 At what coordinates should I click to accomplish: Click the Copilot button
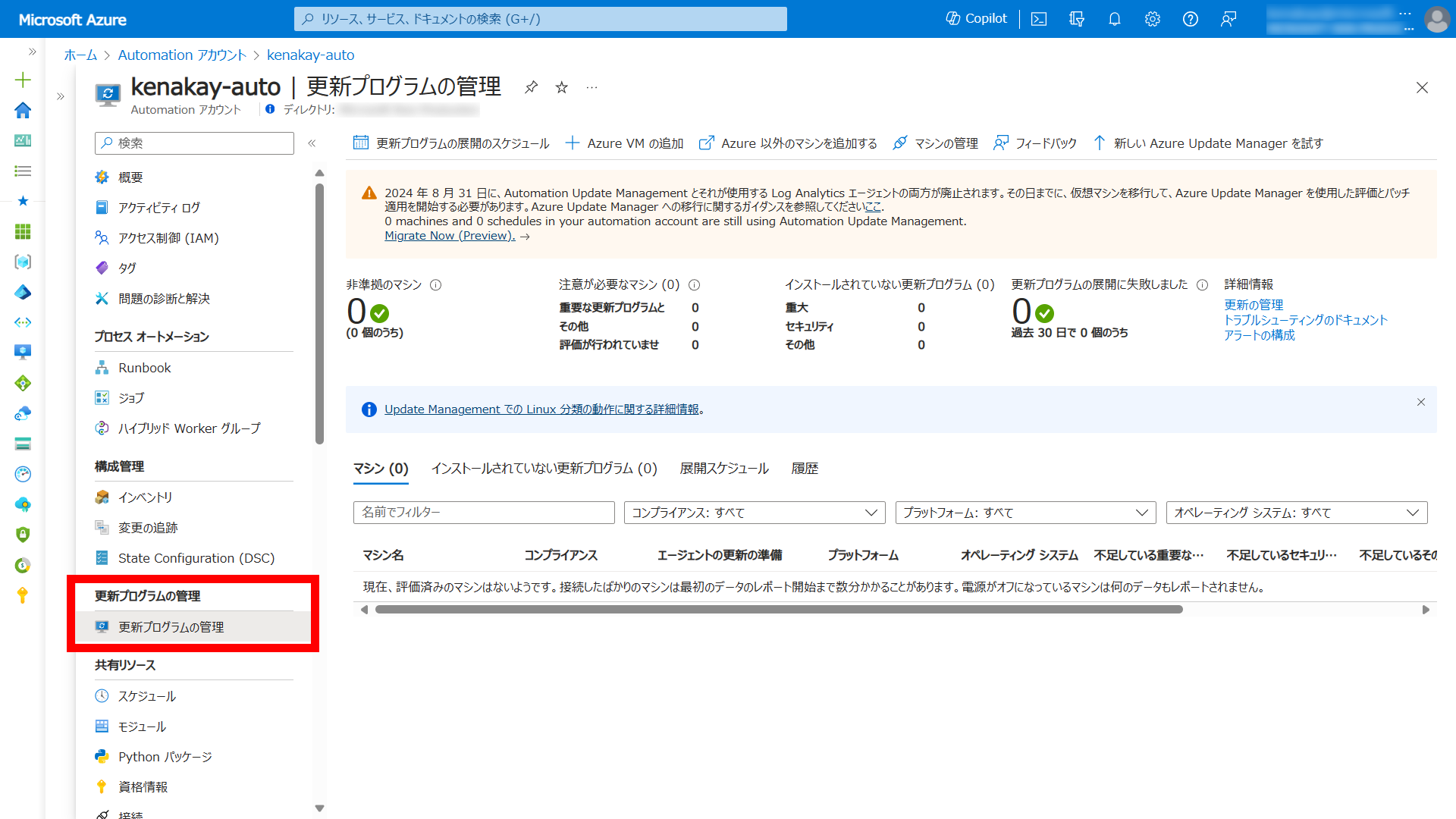click(977, 19)
